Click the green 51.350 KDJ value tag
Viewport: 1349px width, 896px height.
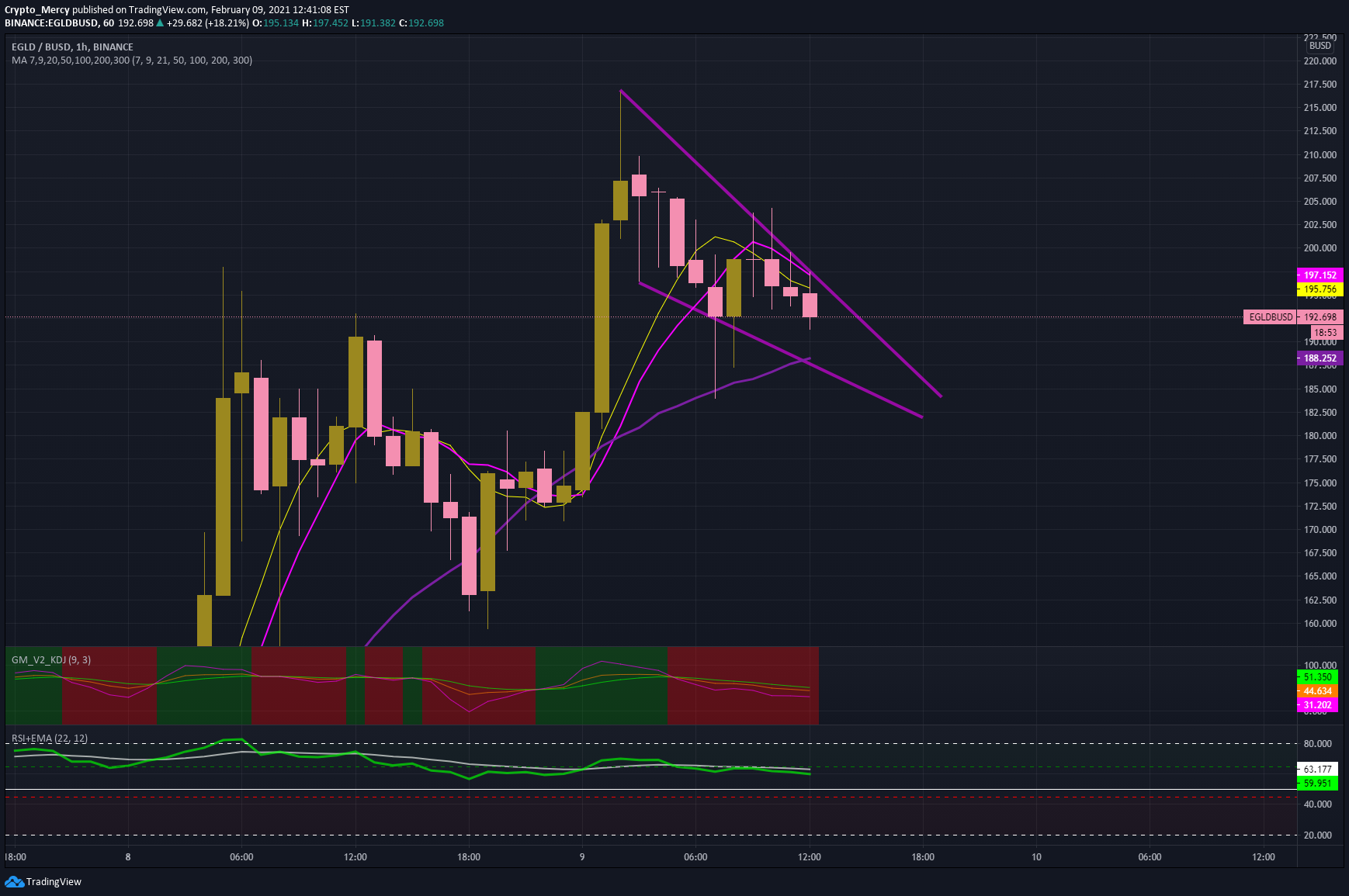[x=1318, y=676]
